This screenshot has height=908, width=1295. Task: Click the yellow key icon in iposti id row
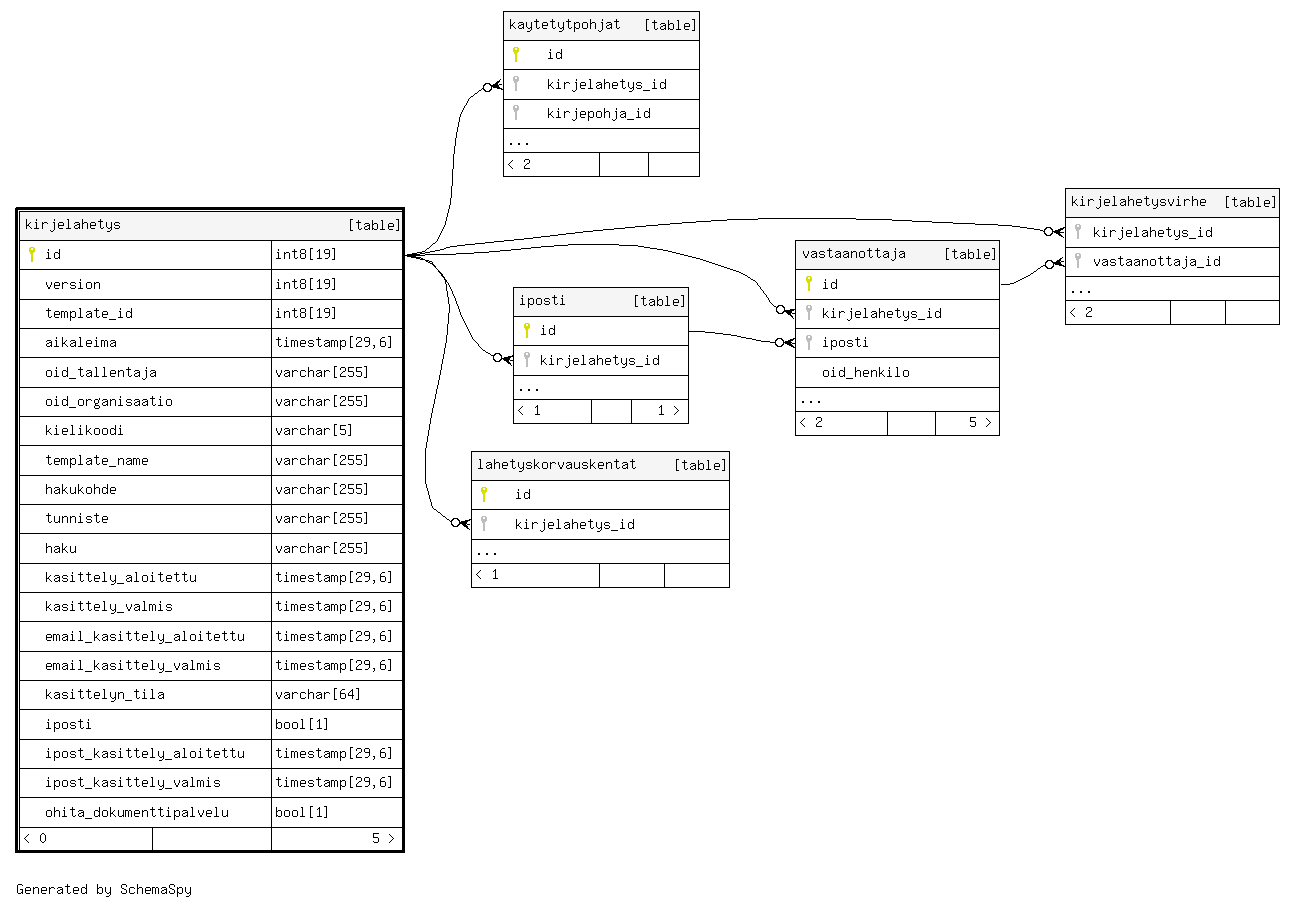[527, 330]
